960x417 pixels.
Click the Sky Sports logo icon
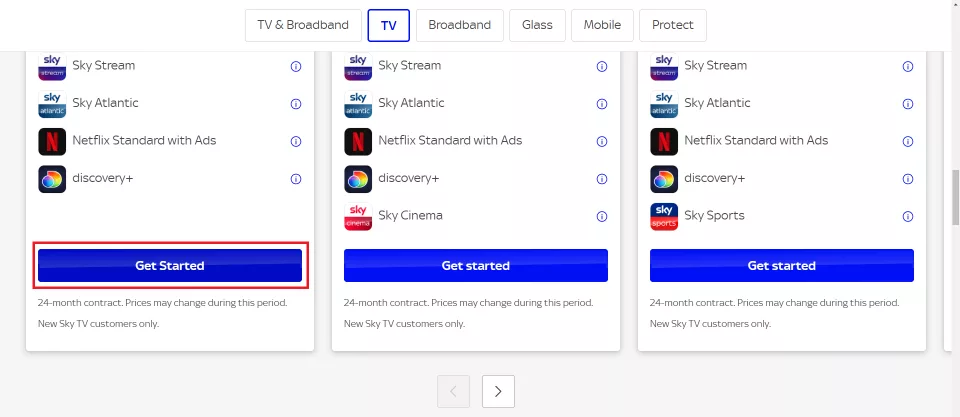[x=664, y=216]
